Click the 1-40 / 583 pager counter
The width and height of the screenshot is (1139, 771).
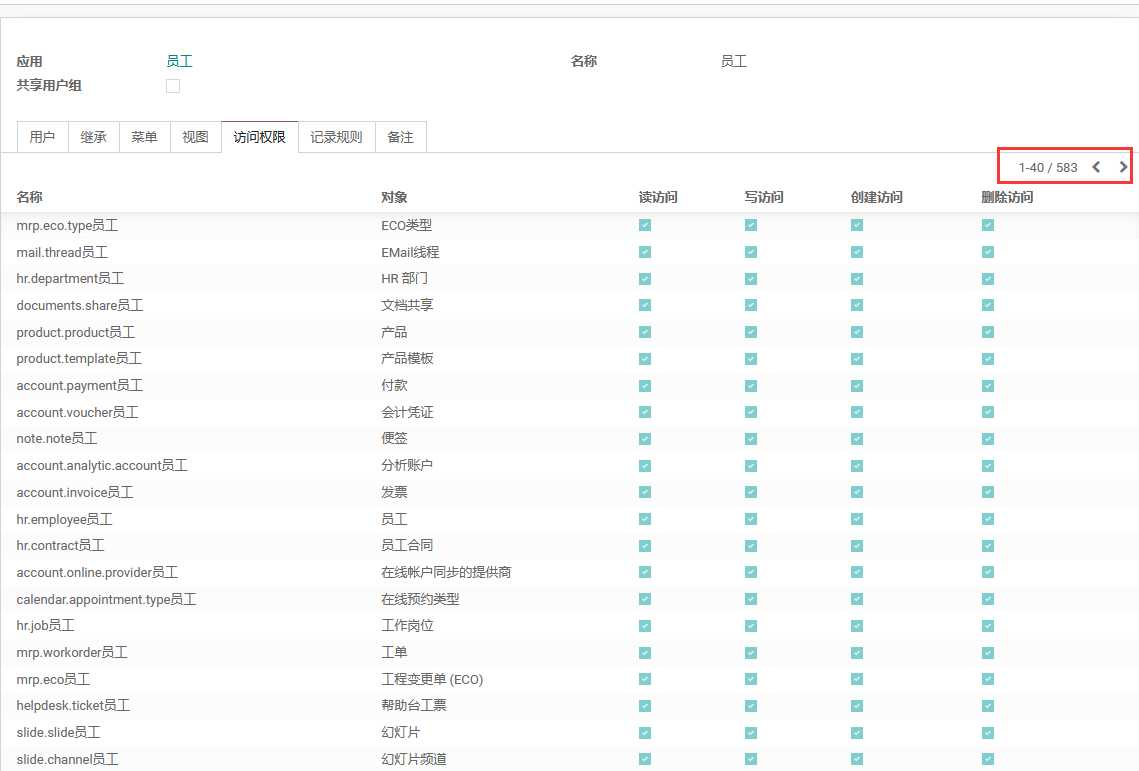(x=1047, y=167)
